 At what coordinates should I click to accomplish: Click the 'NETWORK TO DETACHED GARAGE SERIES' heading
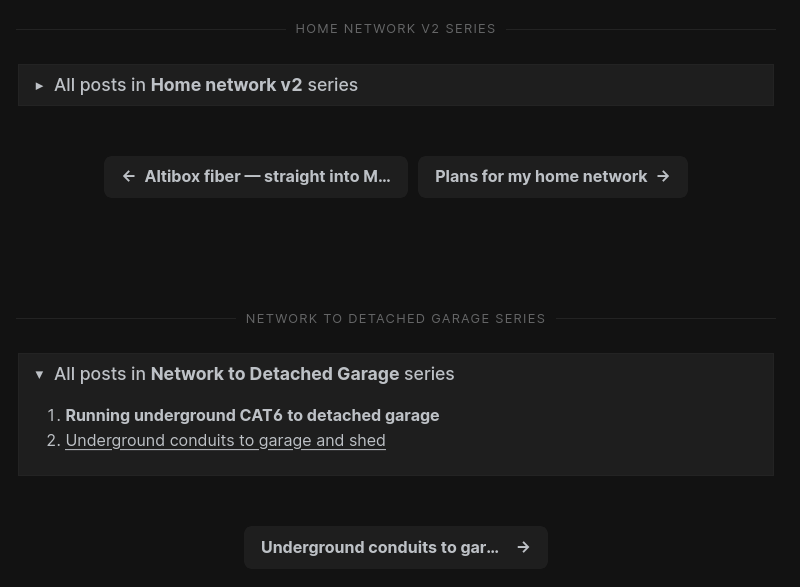tap(395, 319)
